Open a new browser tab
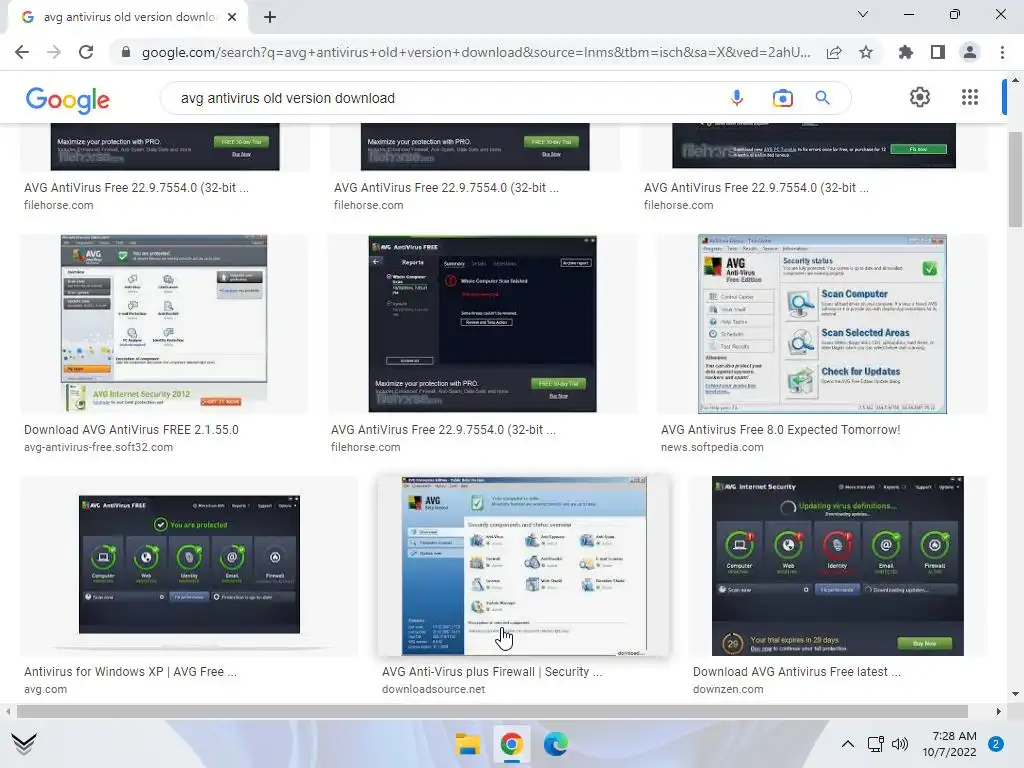This screenshot has height=768, width=1024. [x=270, y=17]
